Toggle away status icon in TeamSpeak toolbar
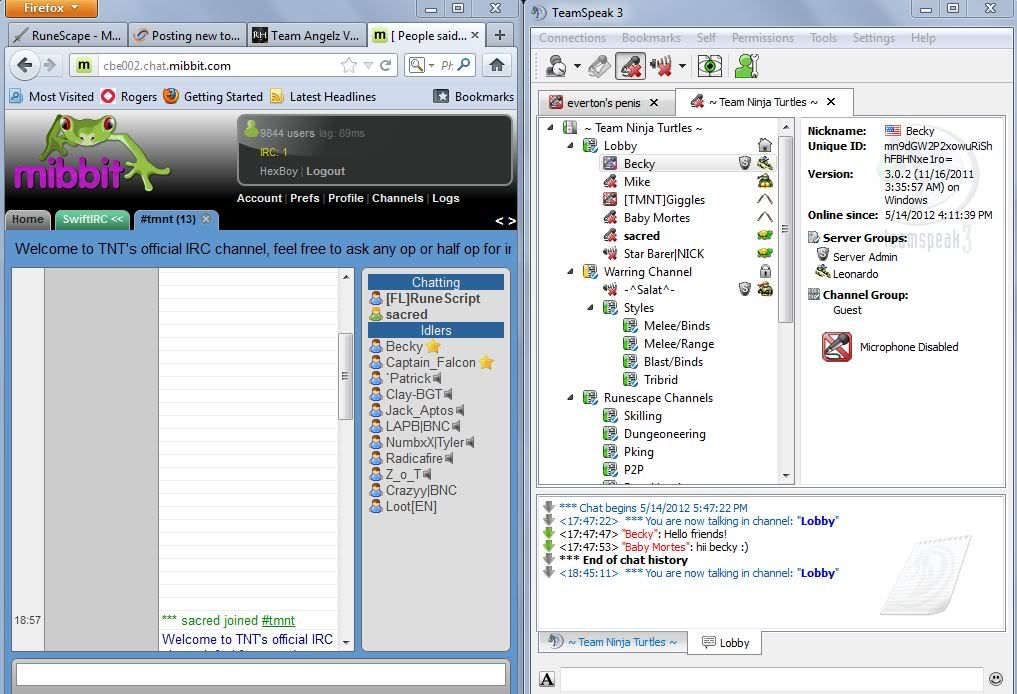 [x=556, y=66]
